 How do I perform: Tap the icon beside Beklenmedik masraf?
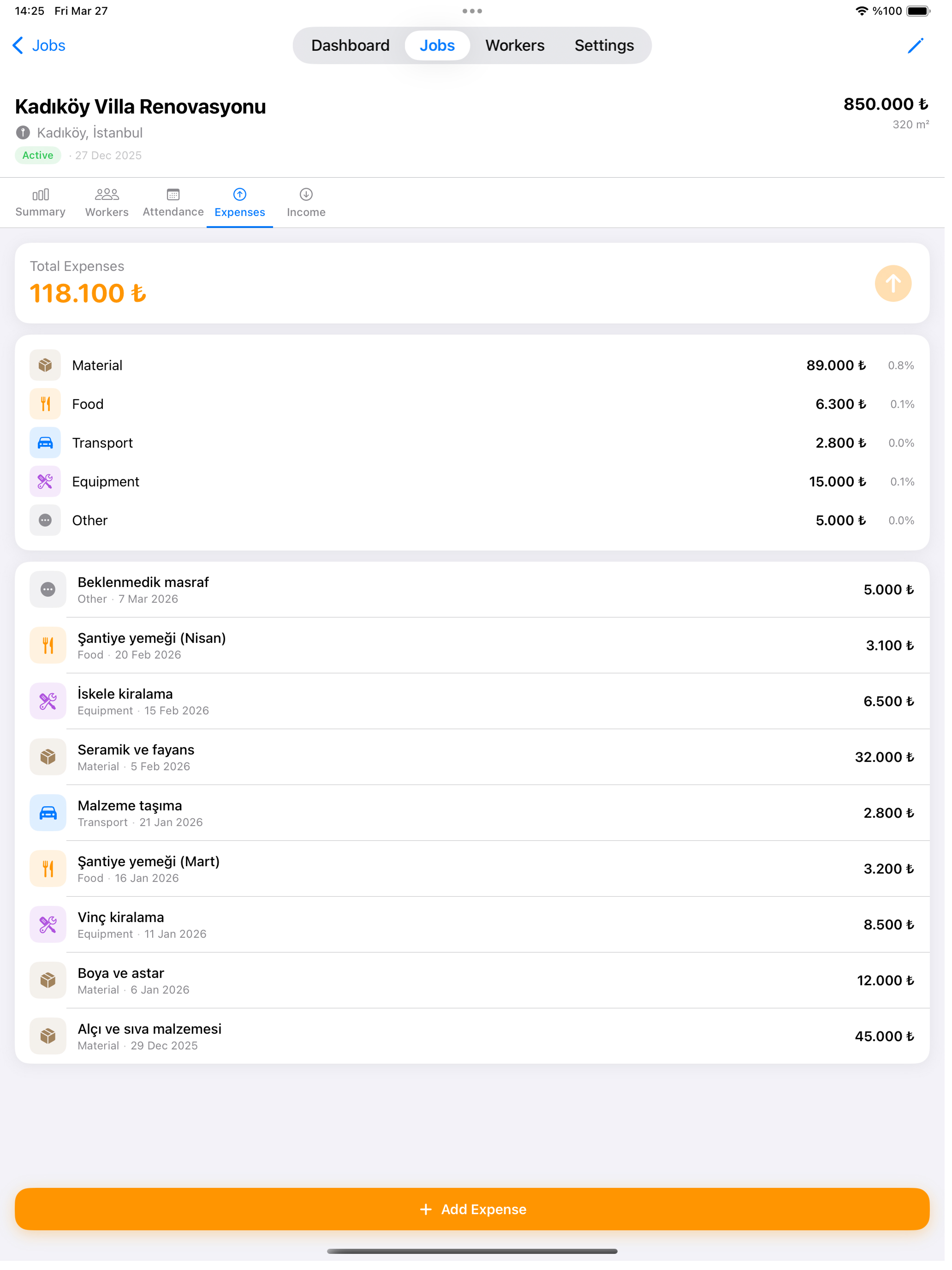(48, 589)
